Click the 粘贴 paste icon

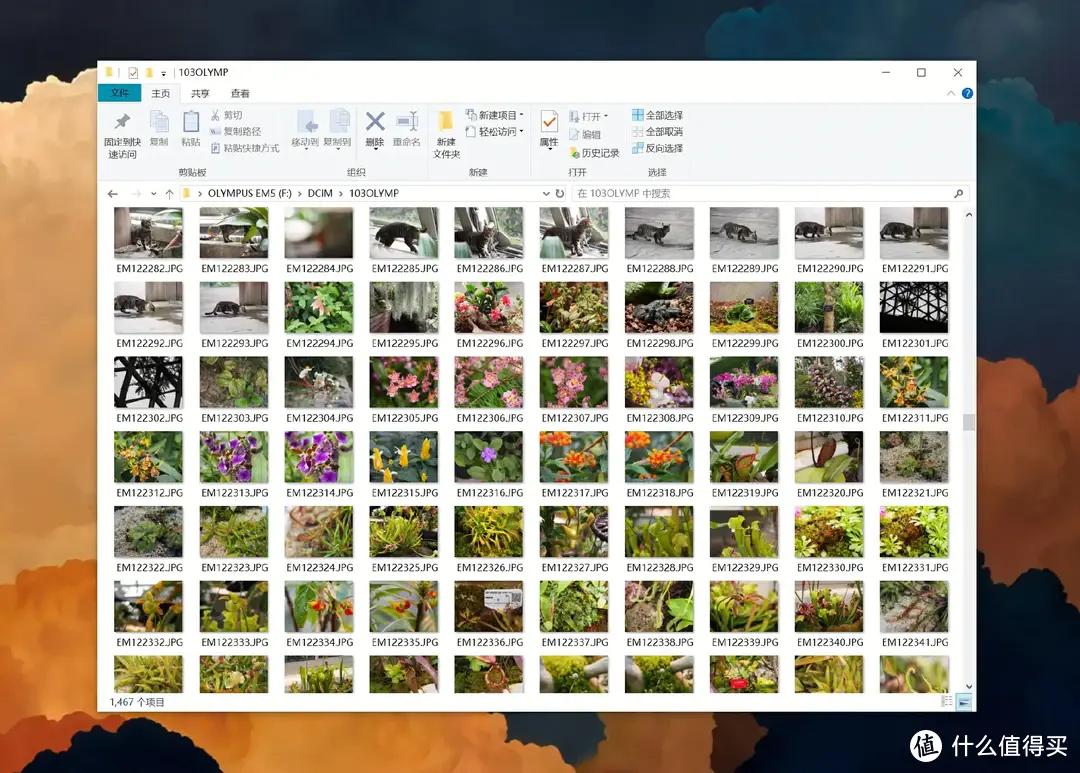(x=191, y=122)
